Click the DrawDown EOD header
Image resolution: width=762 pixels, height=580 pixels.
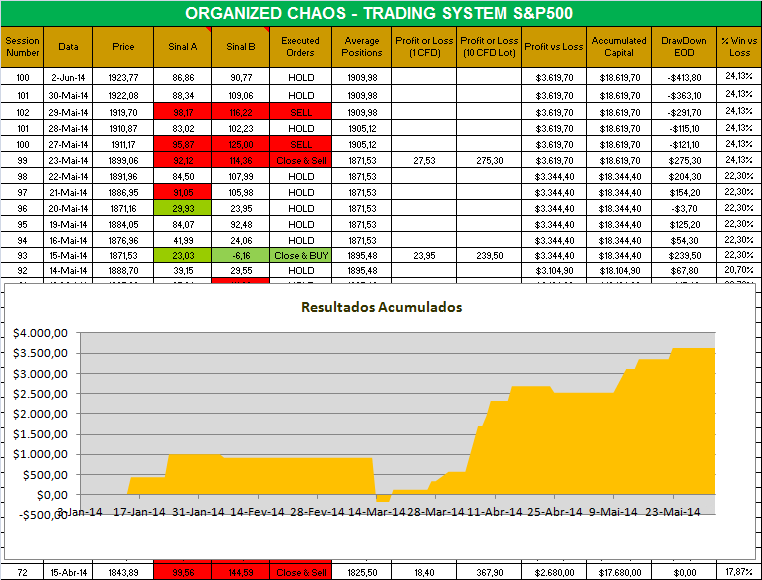point(684,47)
